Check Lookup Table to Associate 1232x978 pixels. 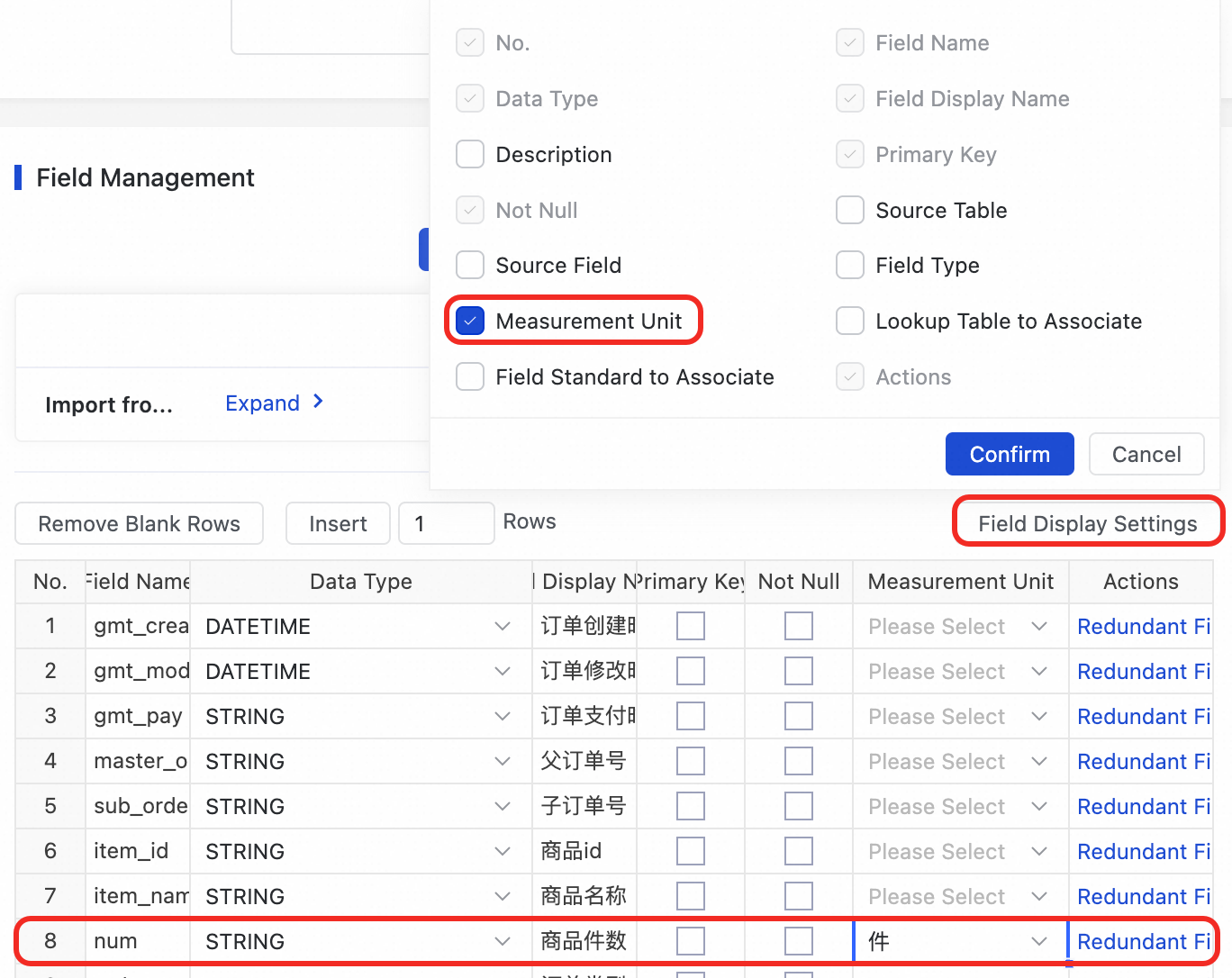pos(850,321)
